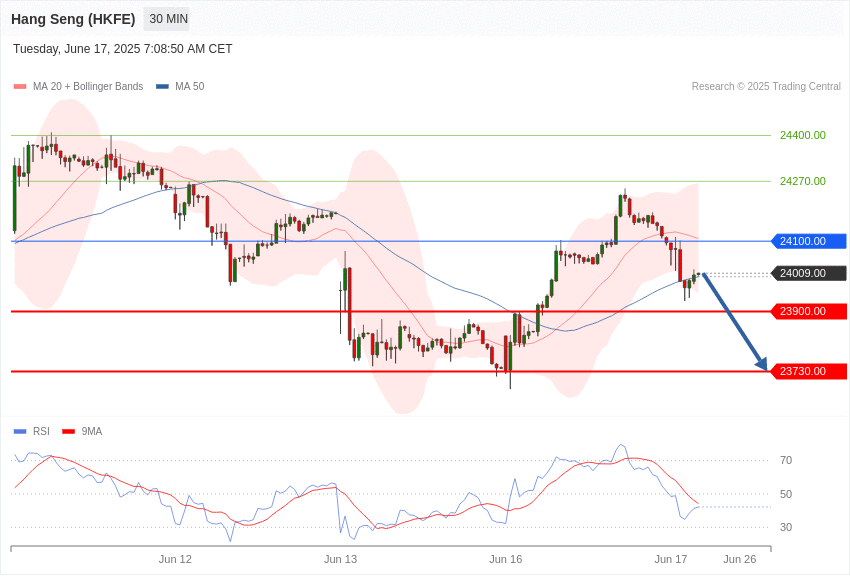Viewport: 850px width, 576px height.
Task: Click the 24400.00 resistance level label
Action: (x=802, y=135)
